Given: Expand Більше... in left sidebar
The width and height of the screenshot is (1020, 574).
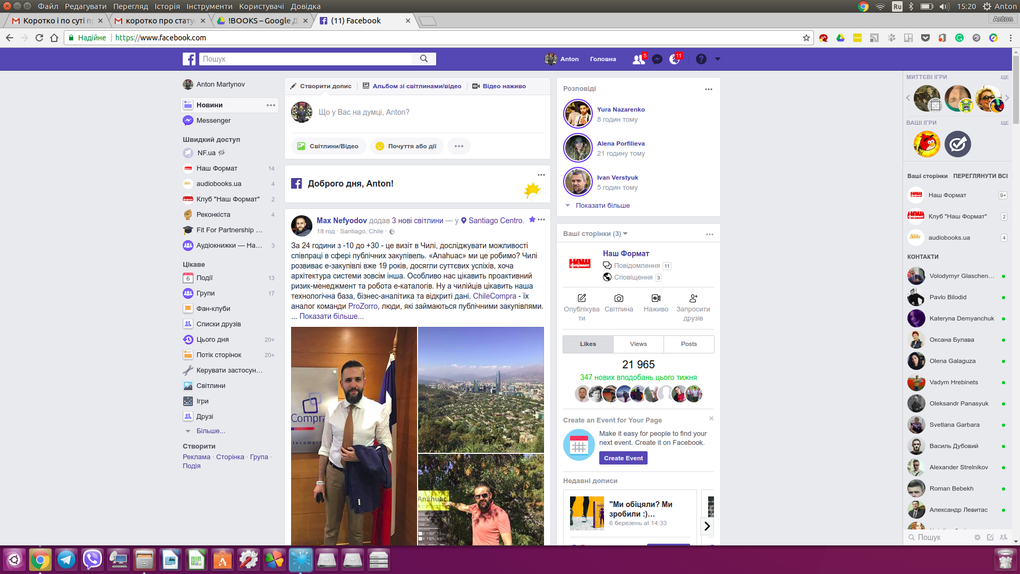Looking at the screenshot, I should (x=210, y=431).
